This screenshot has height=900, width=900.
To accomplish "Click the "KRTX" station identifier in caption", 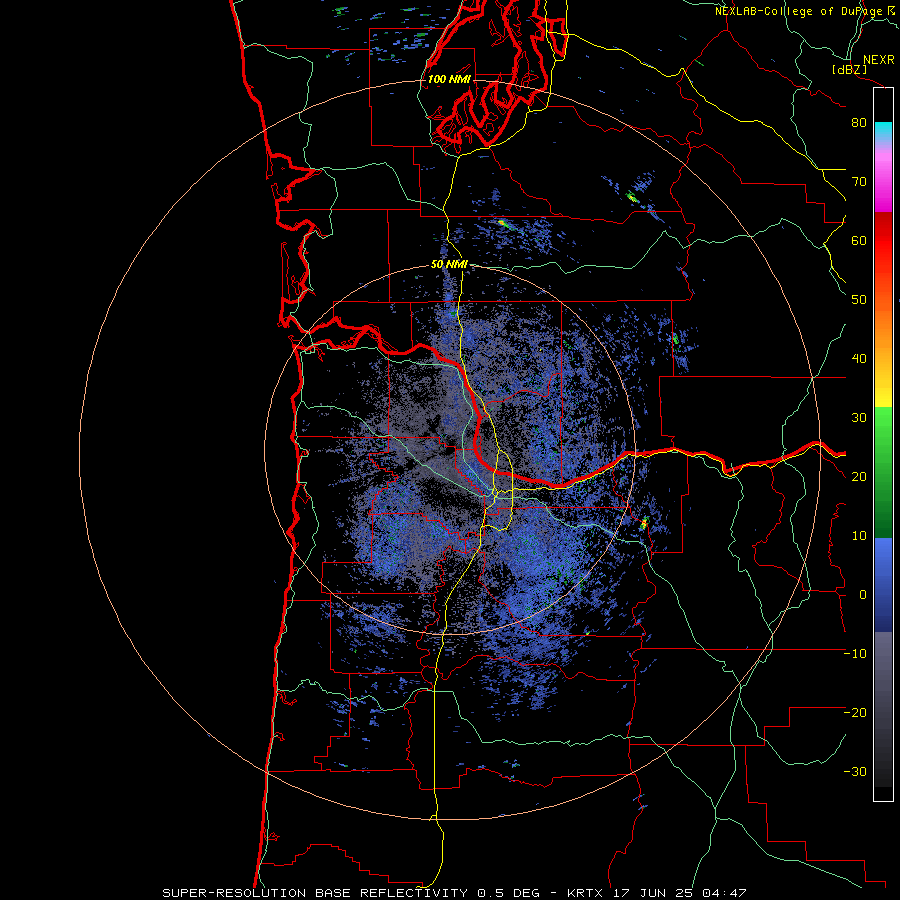I will 585,893.
